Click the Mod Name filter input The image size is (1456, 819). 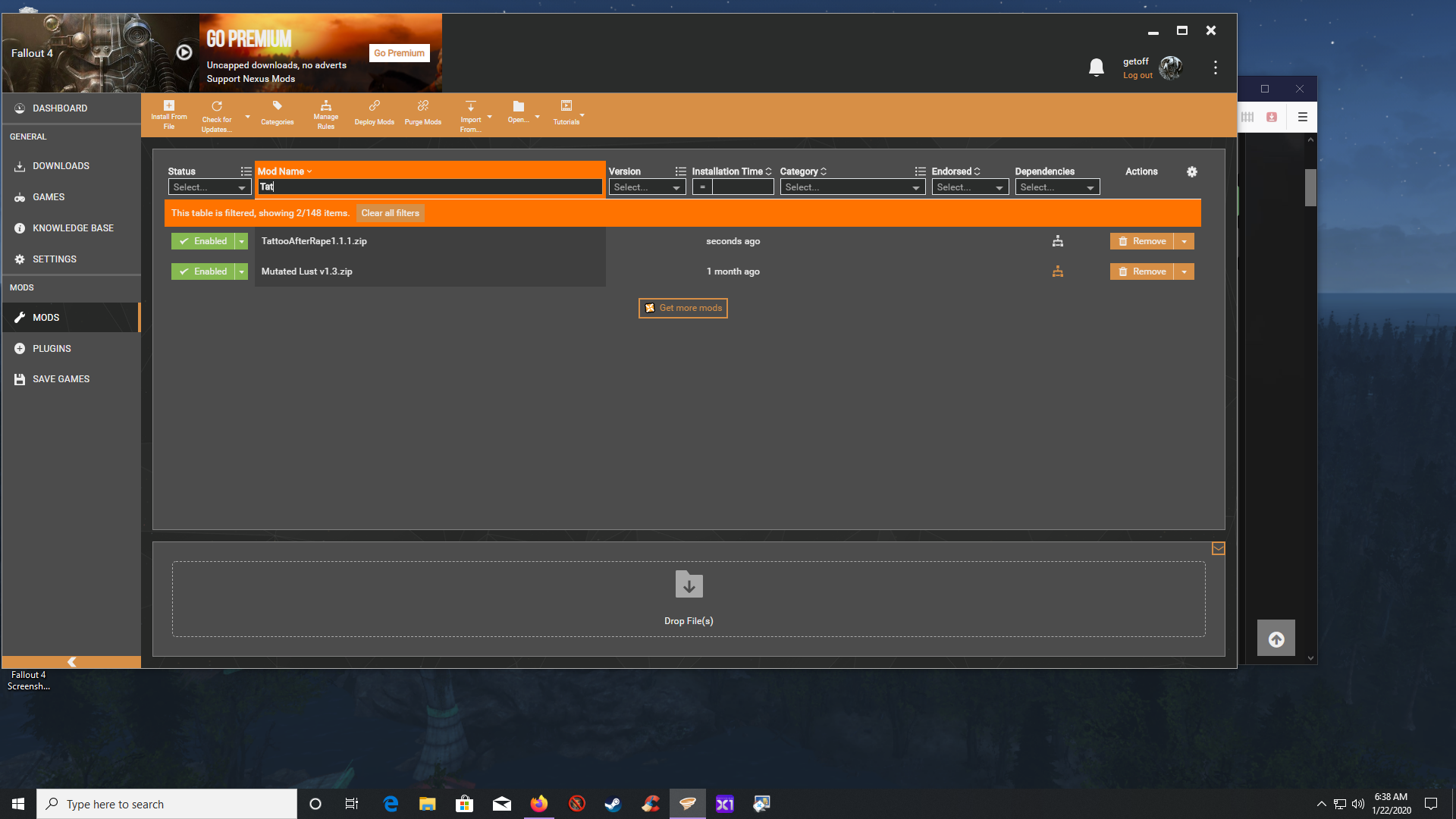[429, 187]
